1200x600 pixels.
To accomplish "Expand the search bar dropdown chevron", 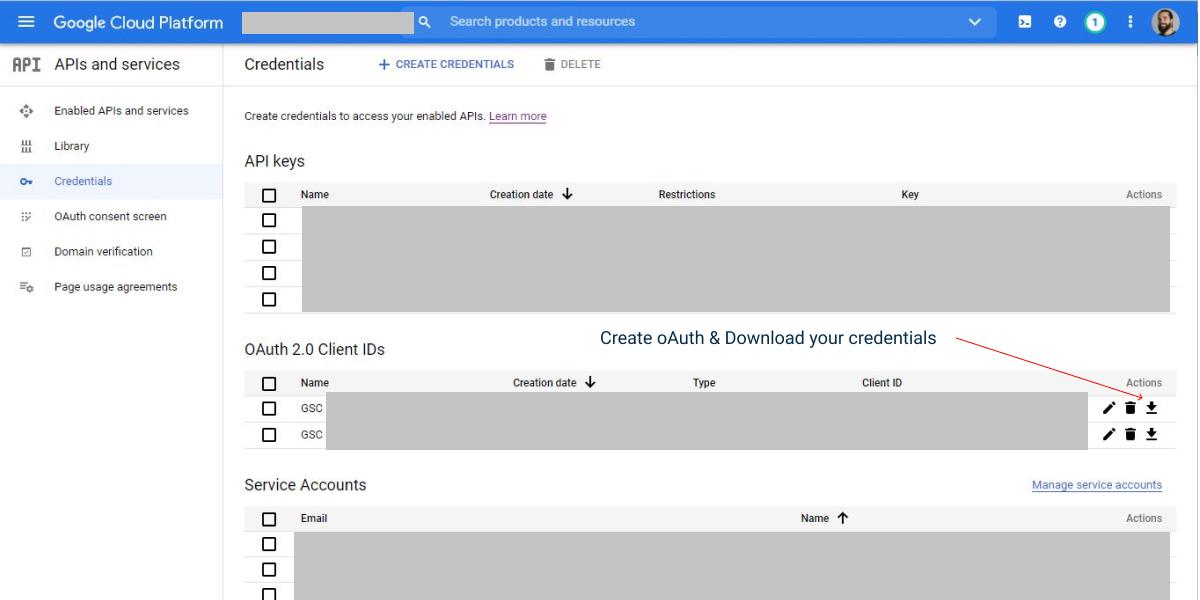I will coord(975,22).
